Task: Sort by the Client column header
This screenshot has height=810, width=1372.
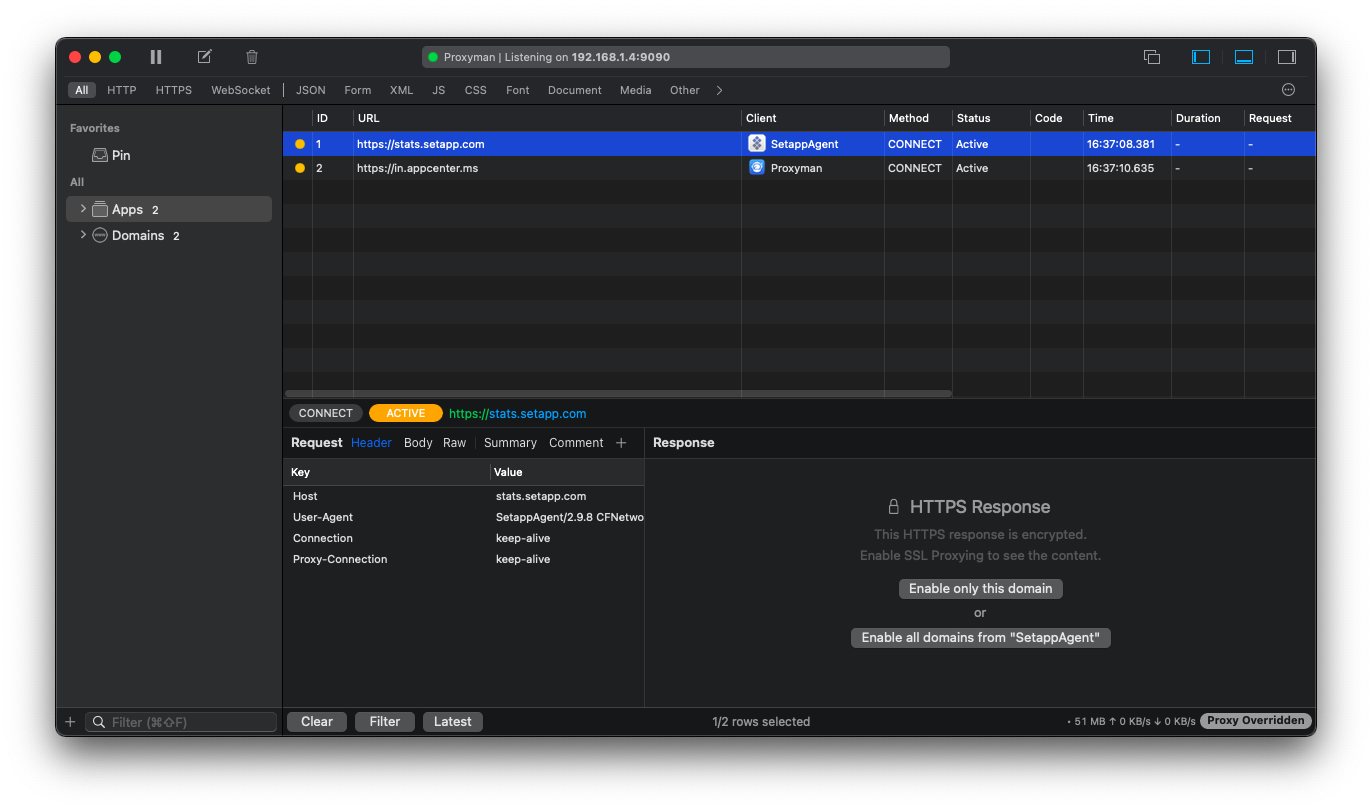Action: 812,118
